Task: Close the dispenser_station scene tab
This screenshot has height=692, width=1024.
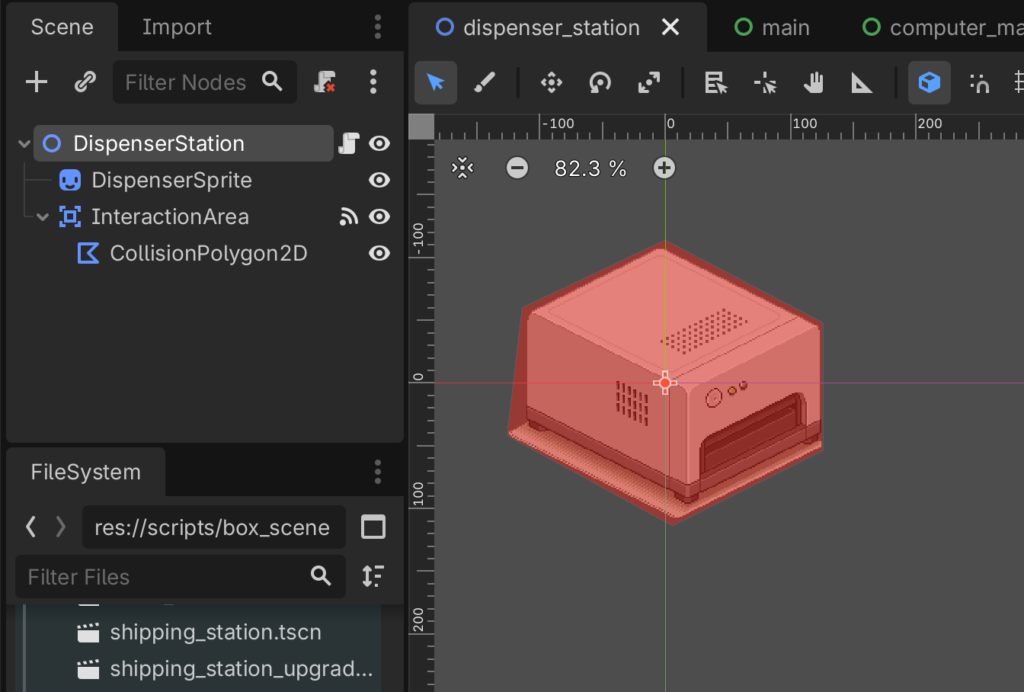Action: pos(670,27)
